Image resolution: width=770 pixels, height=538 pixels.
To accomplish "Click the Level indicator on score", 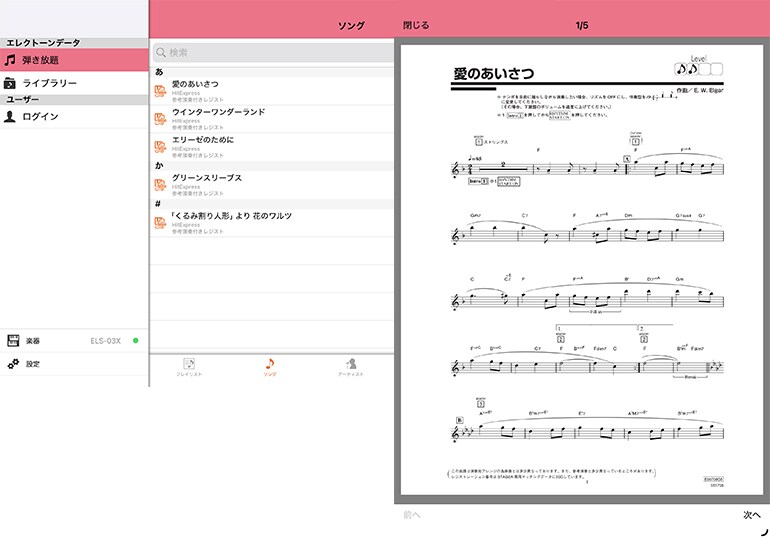I will pos(698,66).
